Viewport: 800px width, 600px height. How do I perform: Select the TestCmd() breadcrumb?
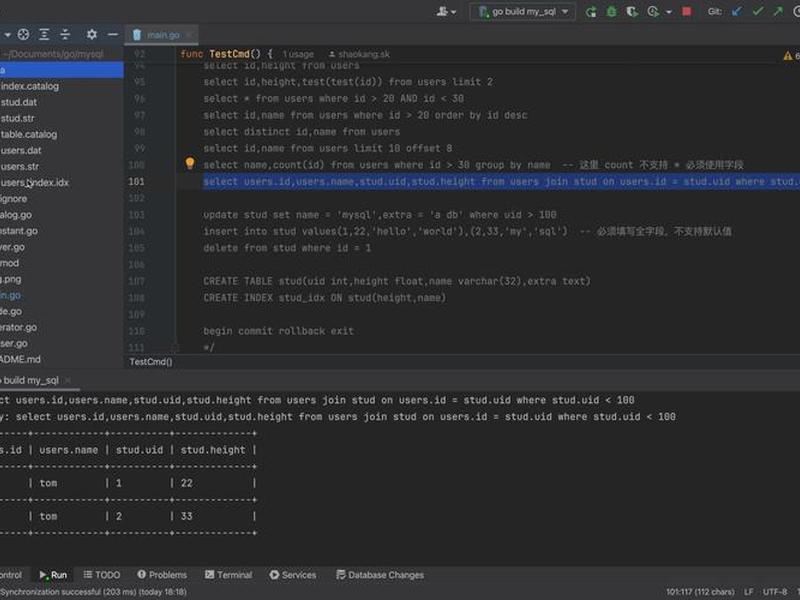[x=151, y=362]
